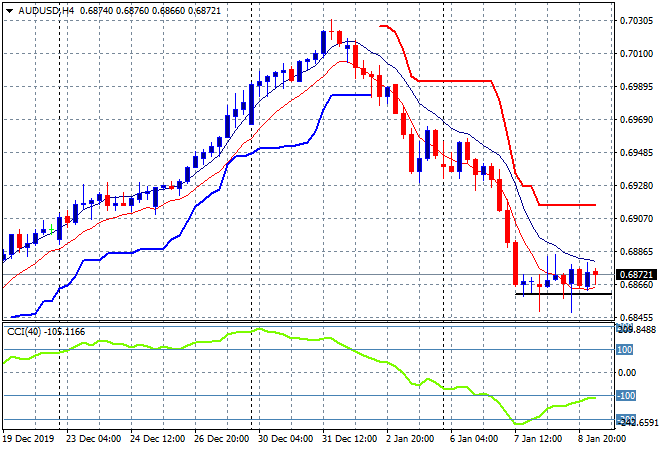Click the latest red candle at chart's right
660x450 pixels.
(596, 274)
